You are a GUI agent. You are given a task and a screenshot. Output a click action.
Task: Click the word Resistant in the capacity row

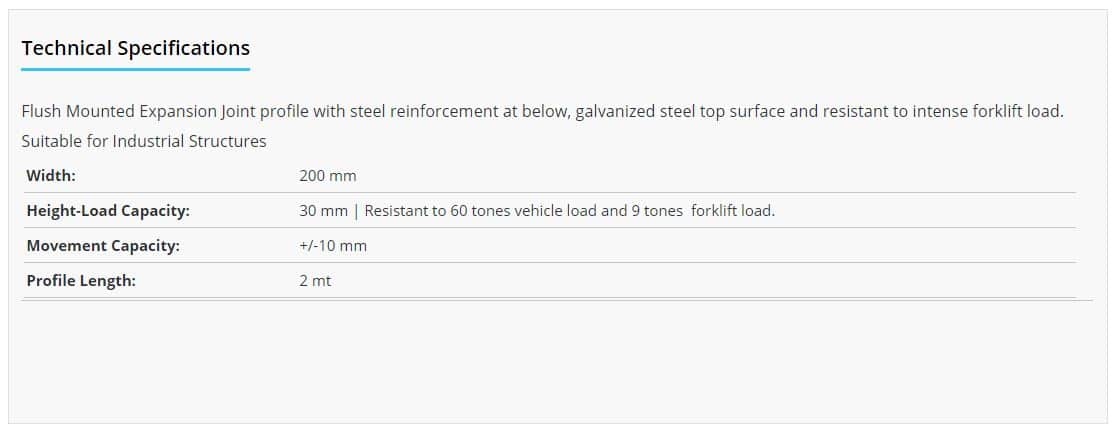tap(397, 211)
